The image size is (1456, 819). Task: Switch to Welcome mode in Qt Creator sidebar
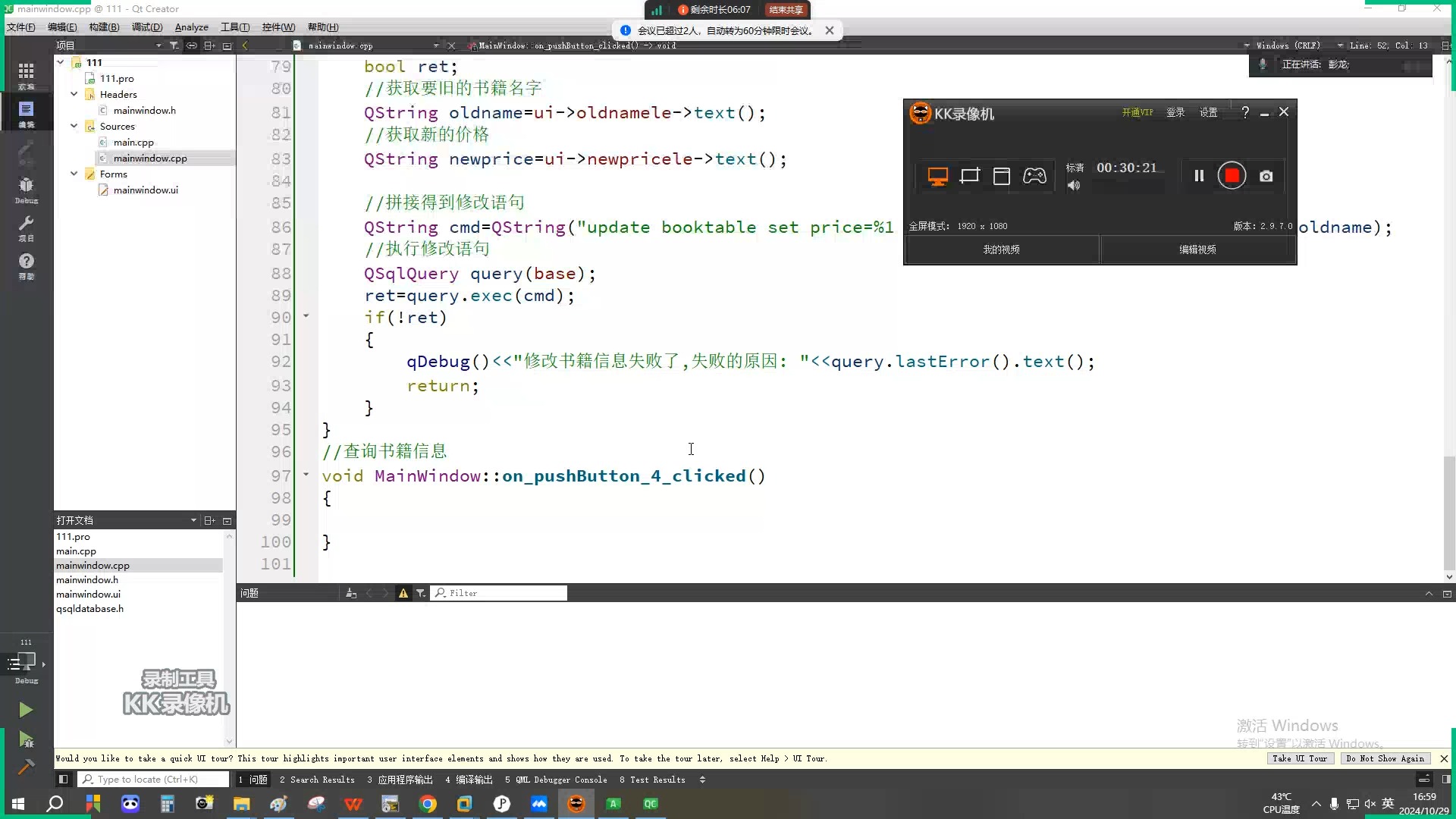tap(27, 74)
